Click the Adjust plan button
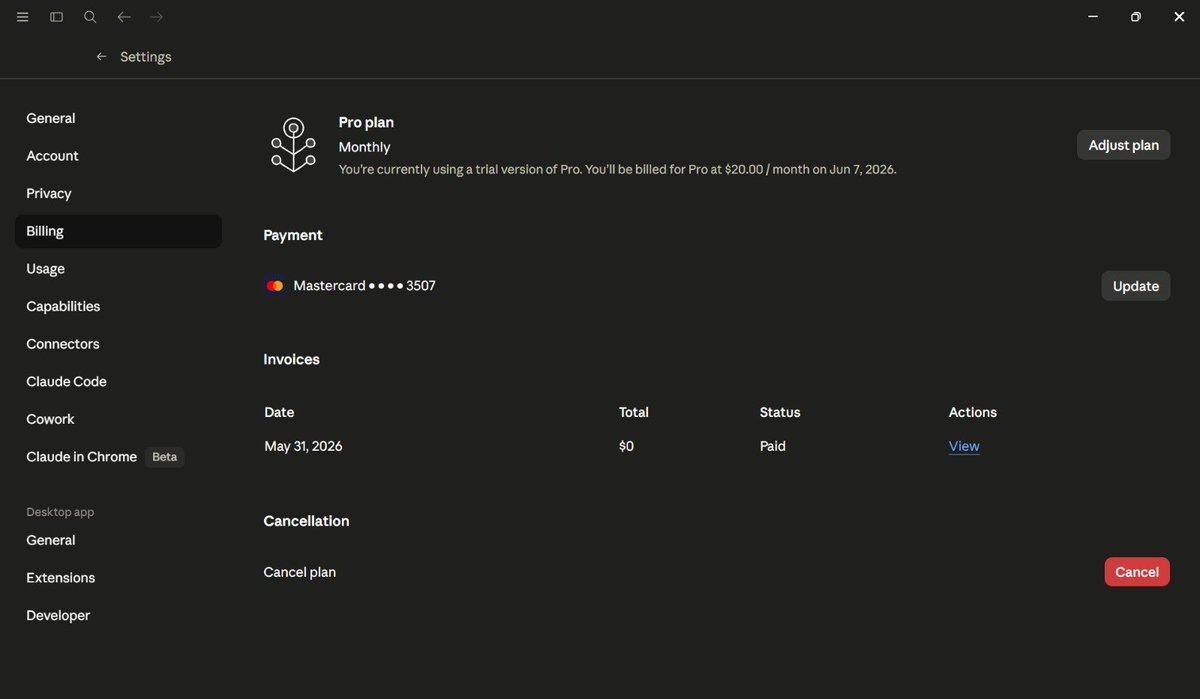Viewport: 1200px width, 699px height. (x=1123, y=145)
